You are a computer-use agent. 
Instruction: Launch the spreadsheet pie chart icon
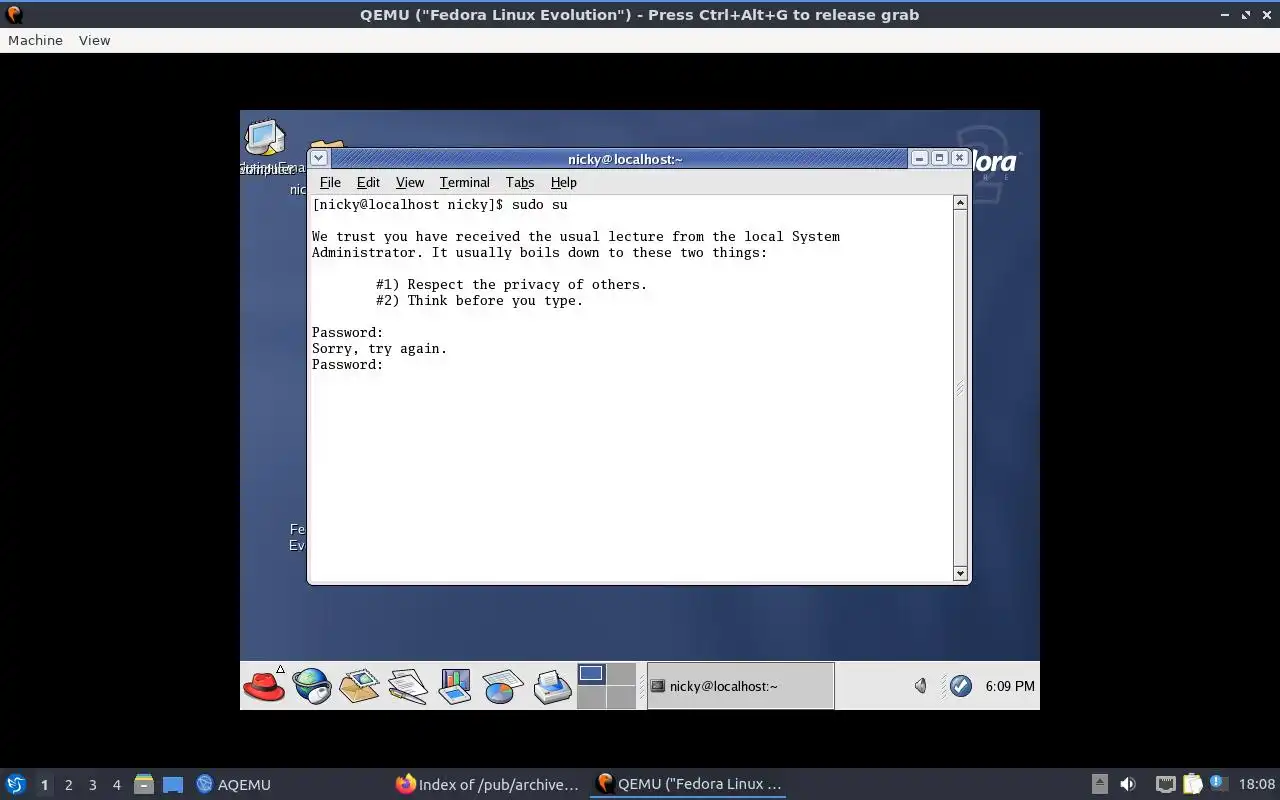503,686
